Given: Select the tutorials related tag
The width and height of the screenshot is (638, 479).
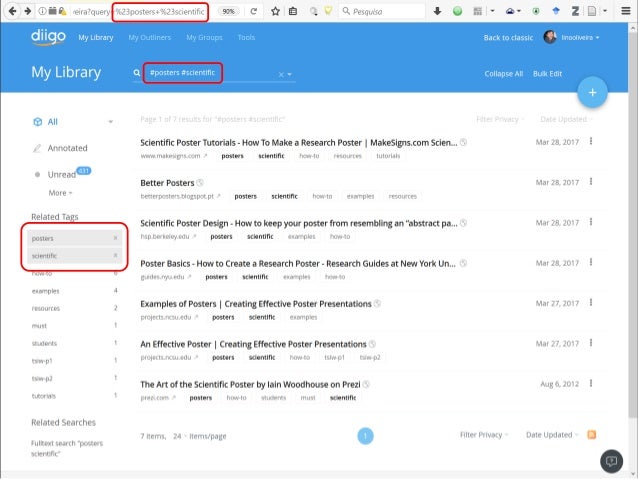Looking at the screenshot, I should pos(44,396).
